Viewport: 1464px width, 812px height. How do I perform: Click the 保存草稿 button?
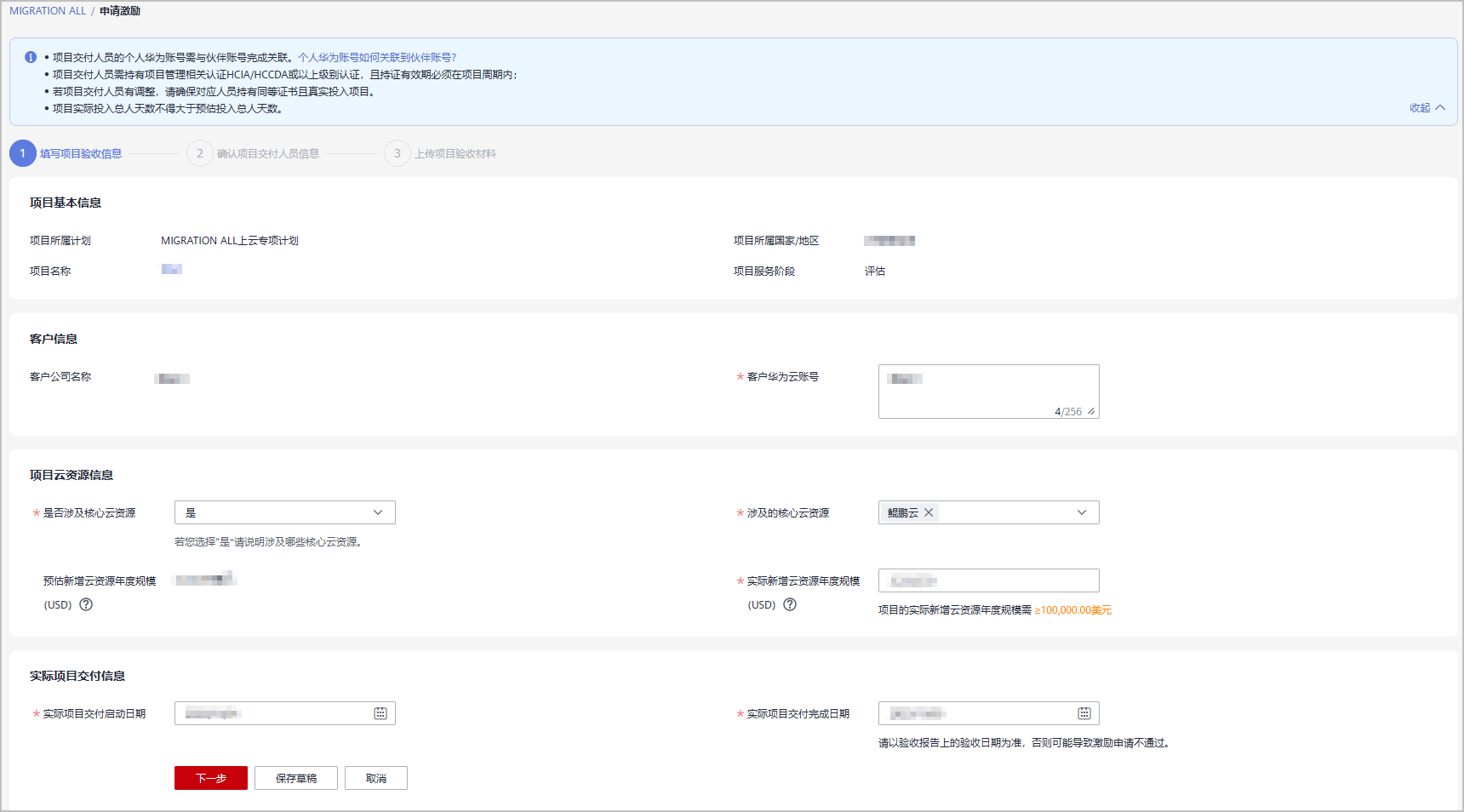[x=296, y=778]
